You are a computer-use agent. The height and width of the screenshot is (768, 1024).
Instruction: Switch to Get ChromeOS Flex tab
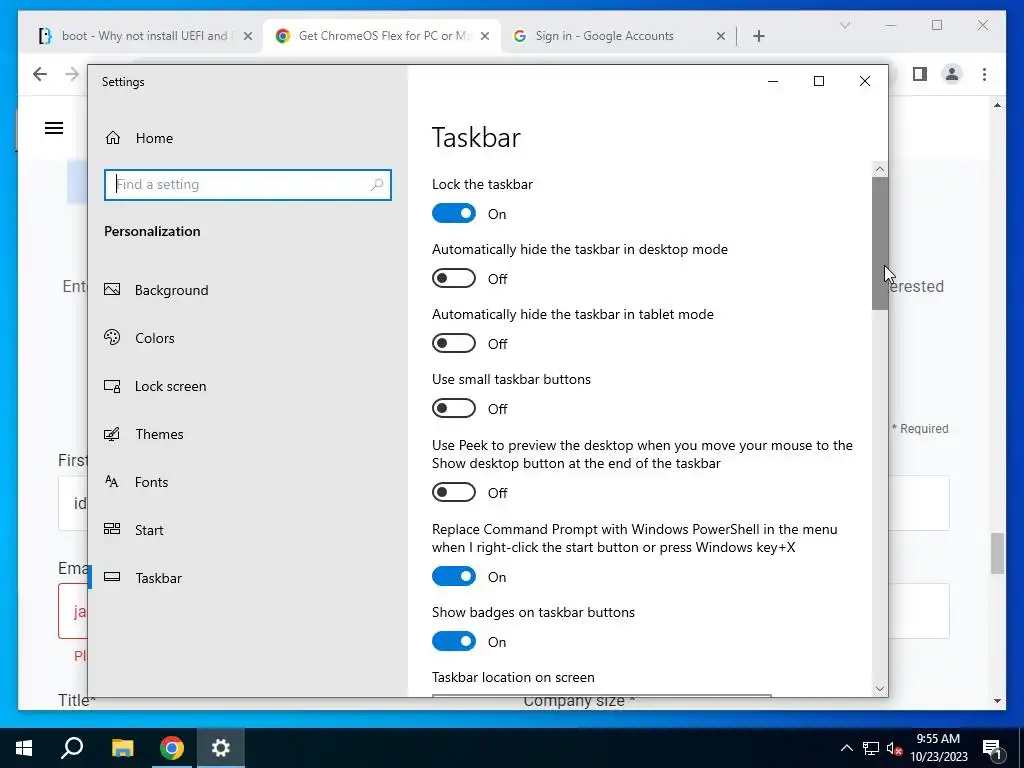[x=382, y=36]
